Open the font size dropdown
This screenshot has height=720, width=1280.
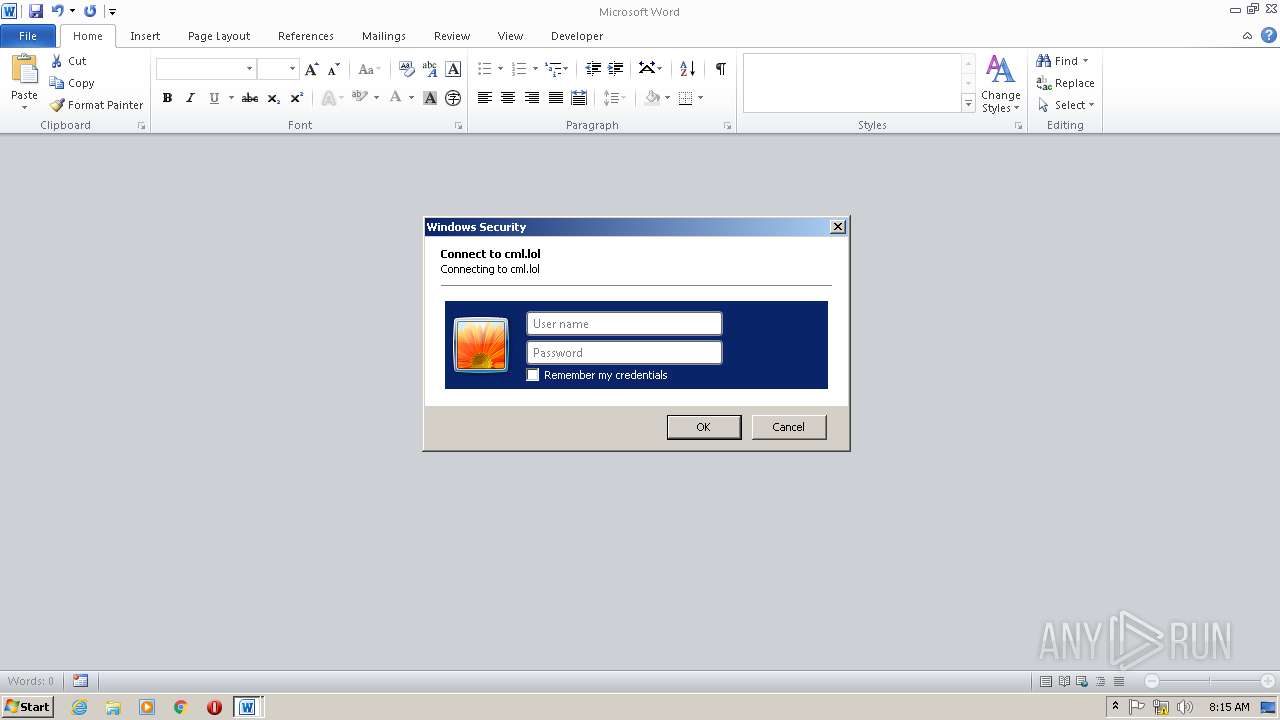coord(292,69)
